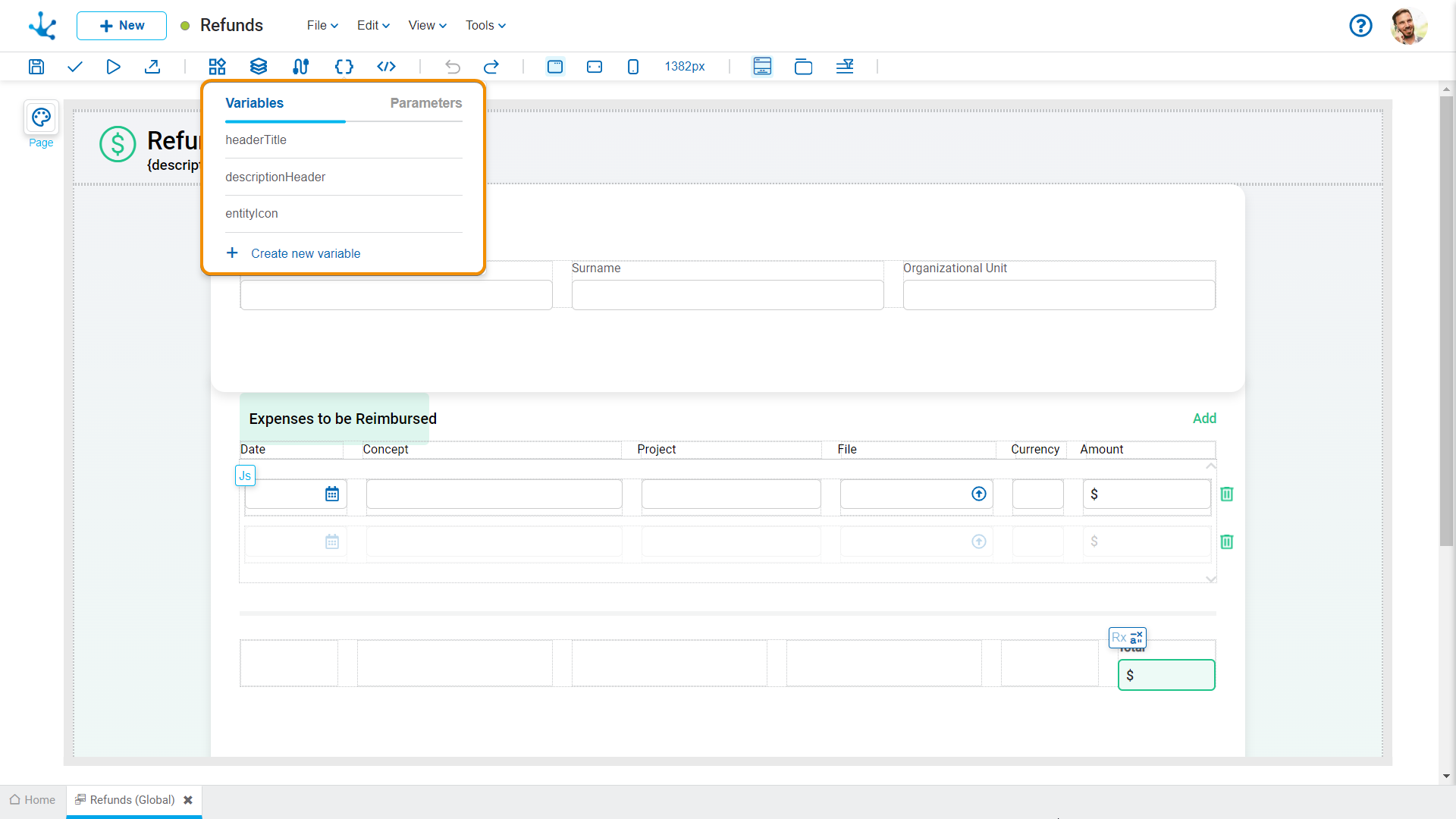Switch to the Variables tab
The width and height of the screenshot is (1456, 819).
(x=254, y=103)
